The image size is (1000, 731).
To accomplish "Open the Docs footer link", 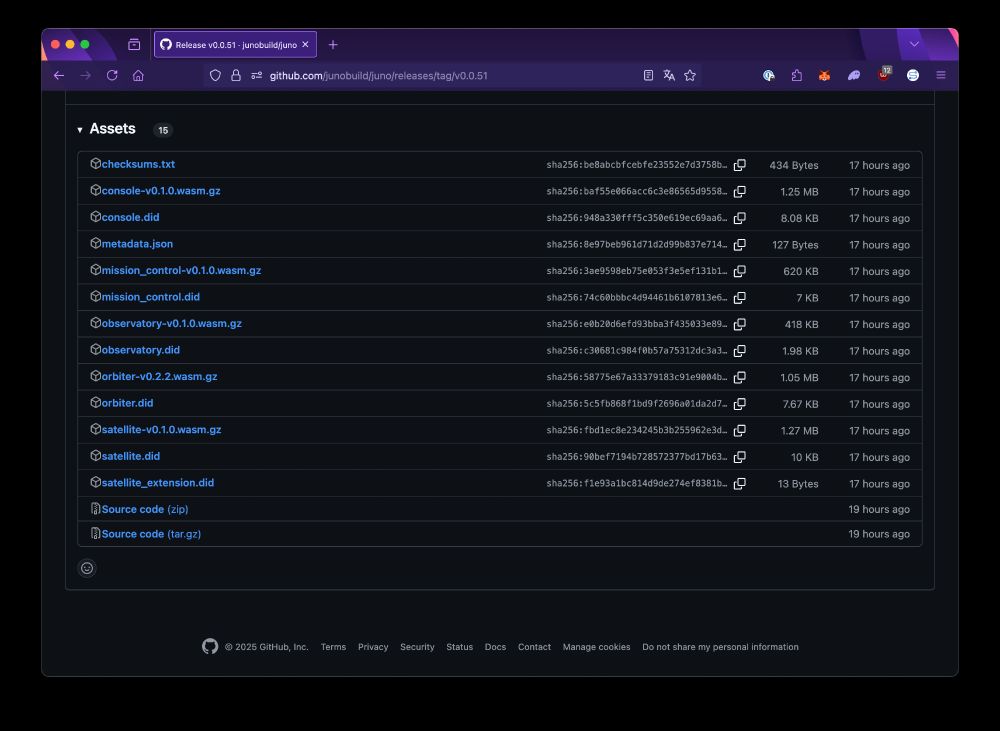I will pos(495,647).
